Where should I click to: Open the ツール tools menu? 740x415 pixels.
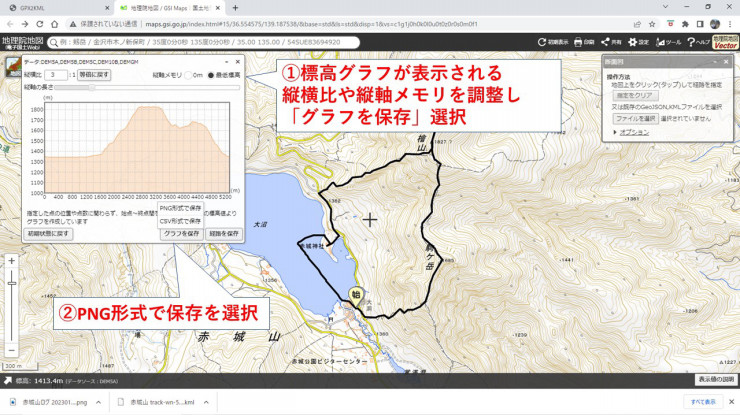(668, 42)
